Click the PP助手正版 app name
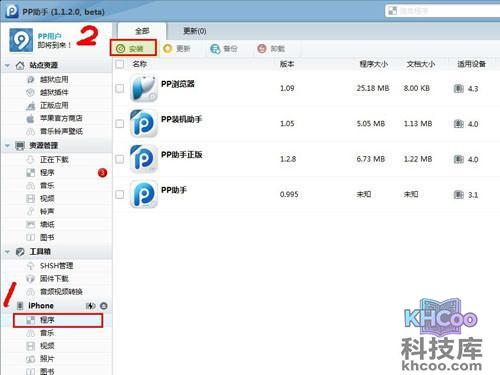The height and width of the screenshot is (375, 500). 182,155
